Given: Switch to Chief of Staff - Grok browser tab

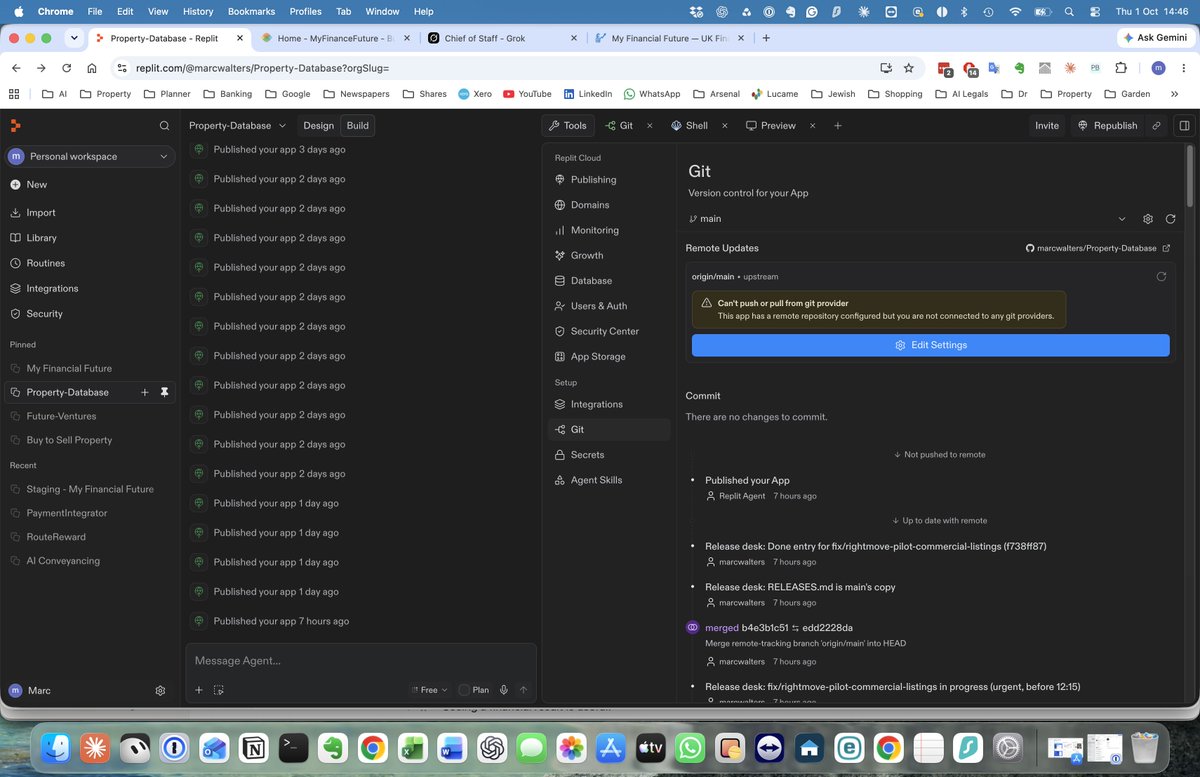Looking at the screenshot, I should click(x=503, y=38).
